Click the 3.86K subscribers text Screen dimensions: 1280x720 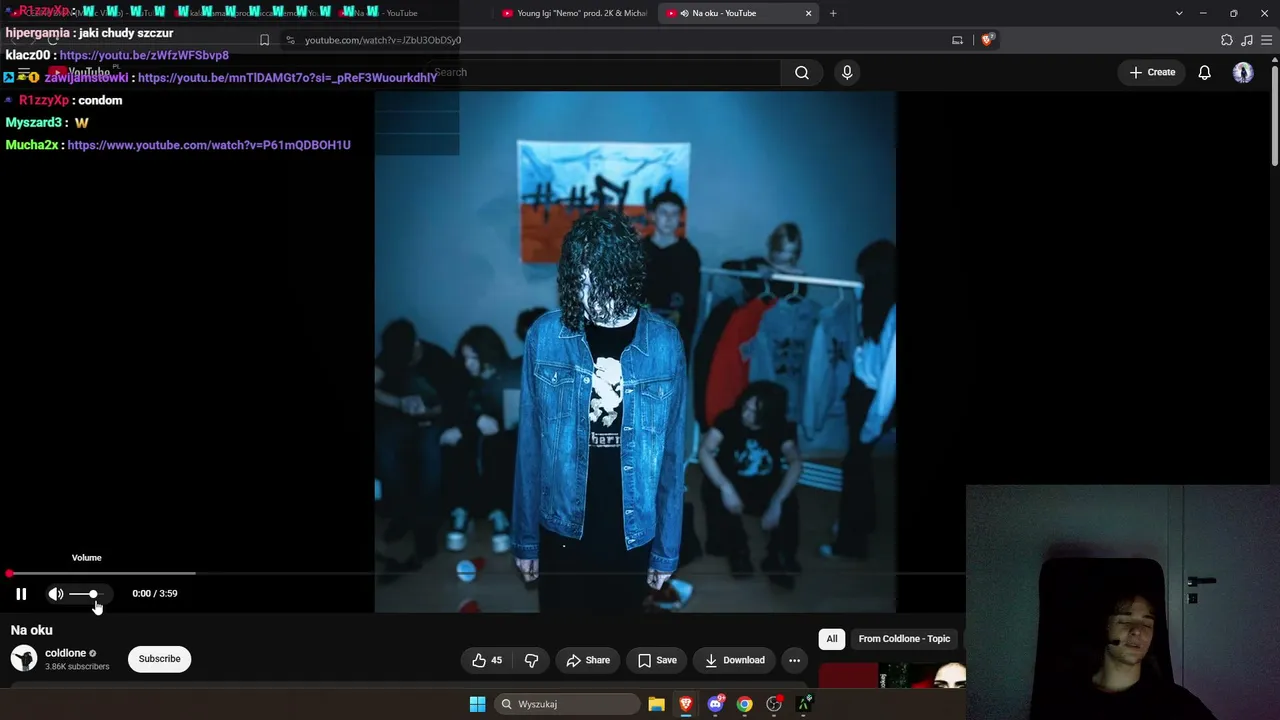coord(77,667)
